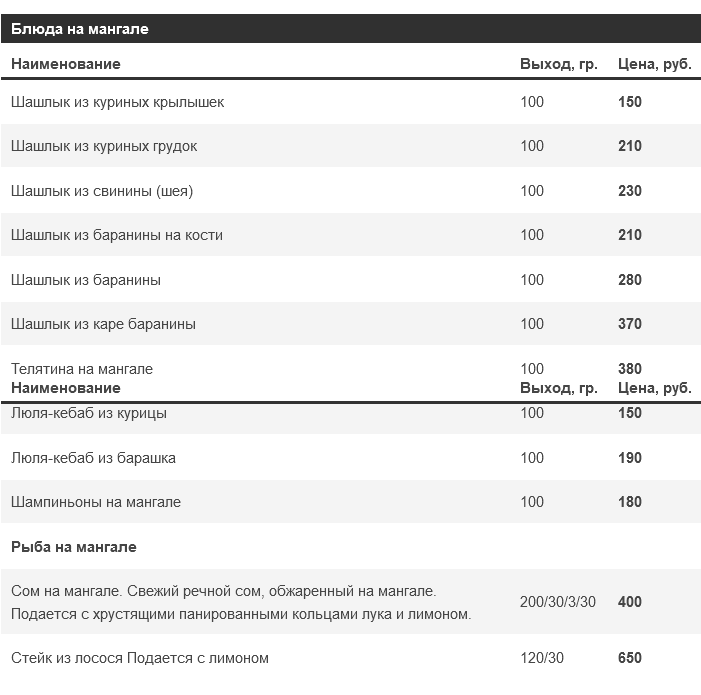Click the Рыба на мангале subheading
The width and height of the screenshot is (701, 695).
point(74,547)
